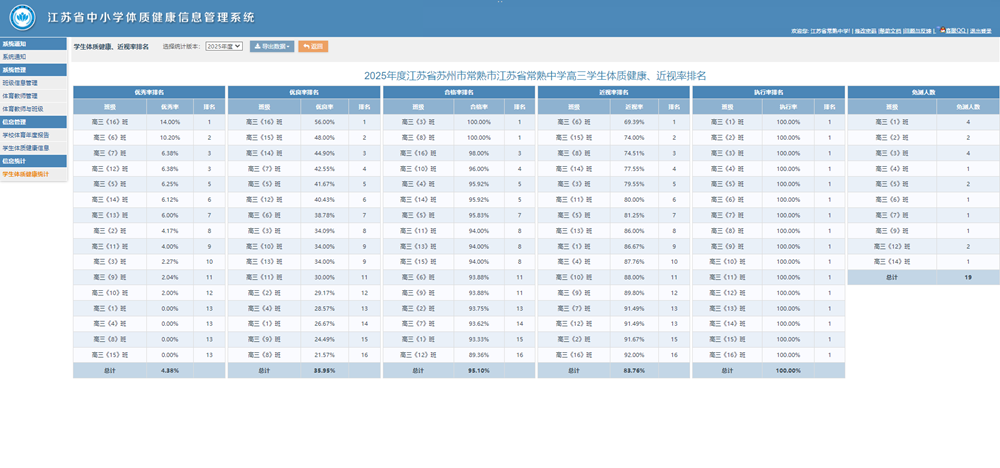Image resolution: width=1000 pixels, height=468 pixels.
Task: Select 体育教师管理 sidebar item
Action: click(x=20, y=96)
